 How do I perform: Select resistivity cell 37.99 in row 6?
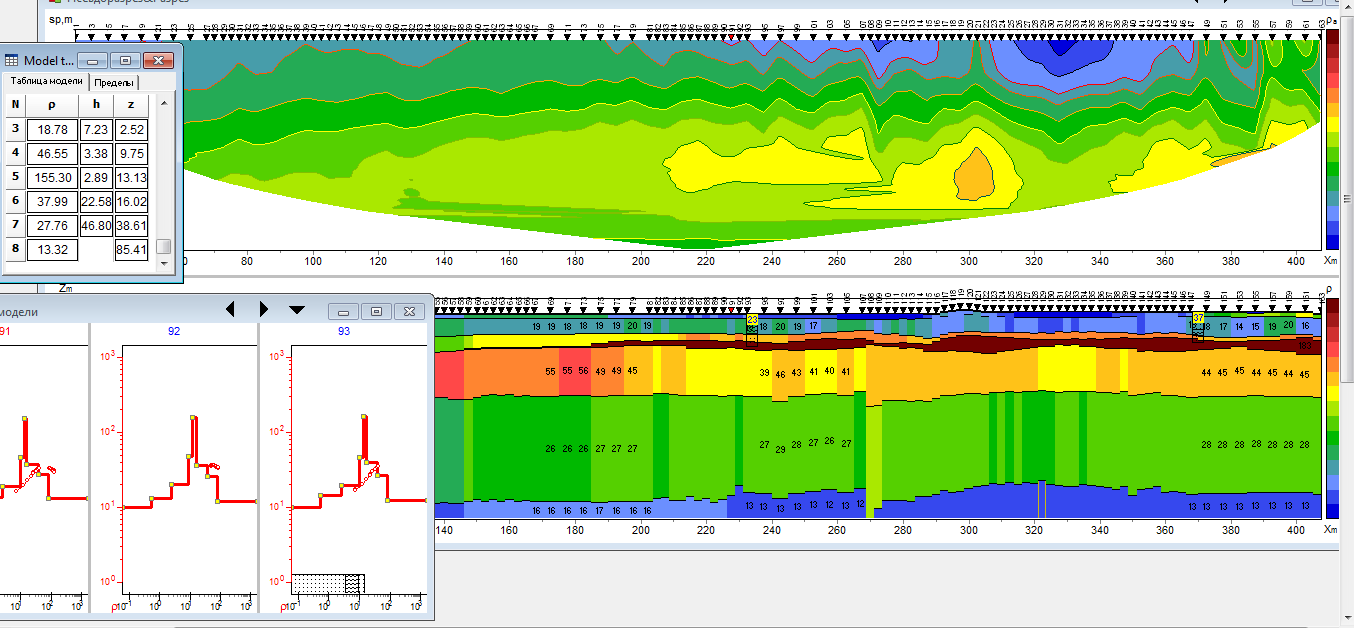(51, 202)
